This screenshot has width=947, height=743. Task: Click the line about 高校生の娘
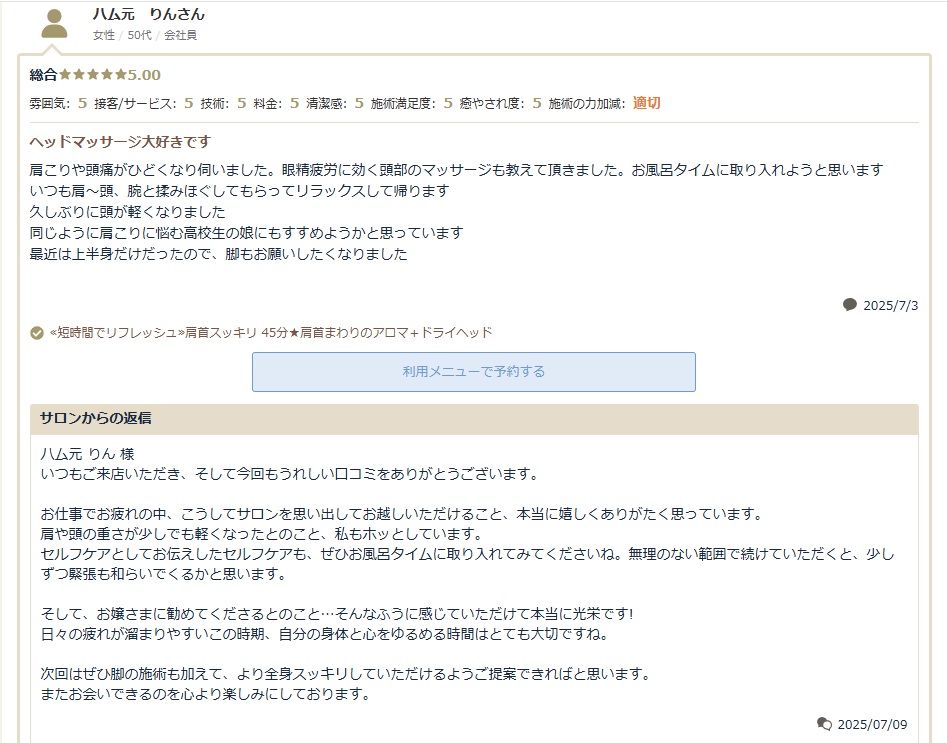tap(246, 233)
